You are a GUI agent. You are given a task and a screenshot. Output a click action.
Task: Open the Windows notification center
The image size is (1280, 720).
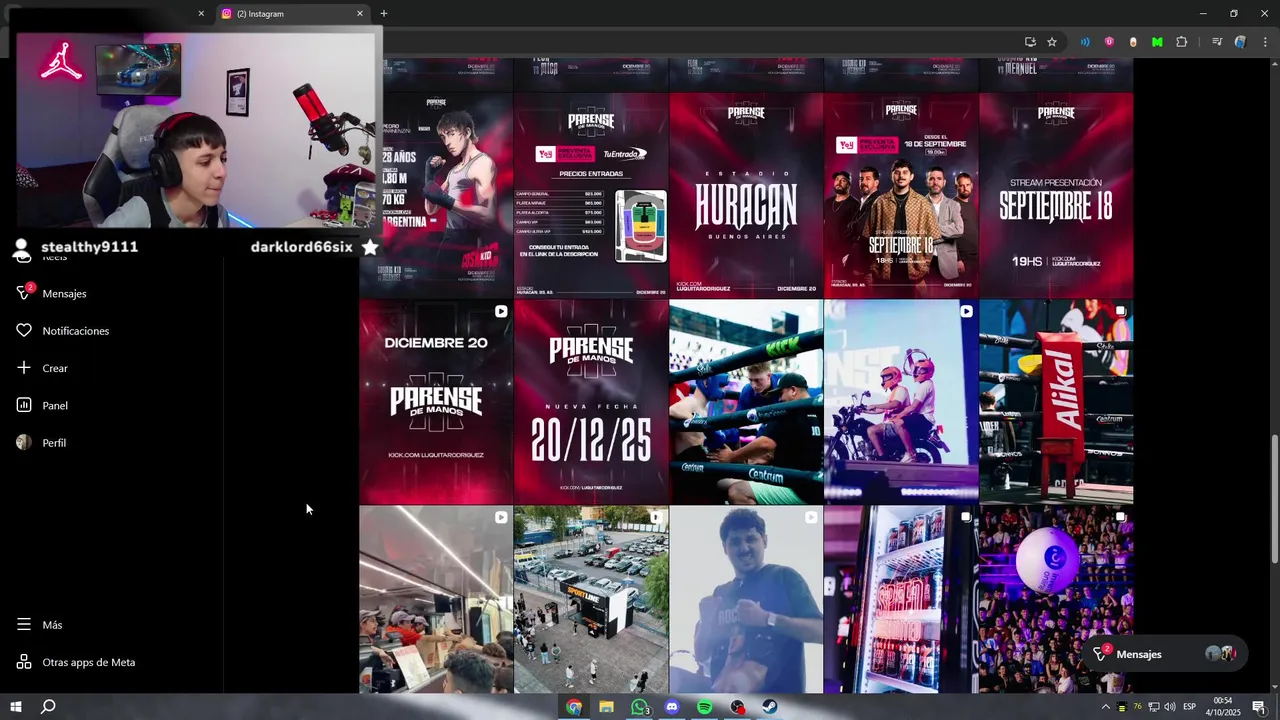click(1259, 707)
